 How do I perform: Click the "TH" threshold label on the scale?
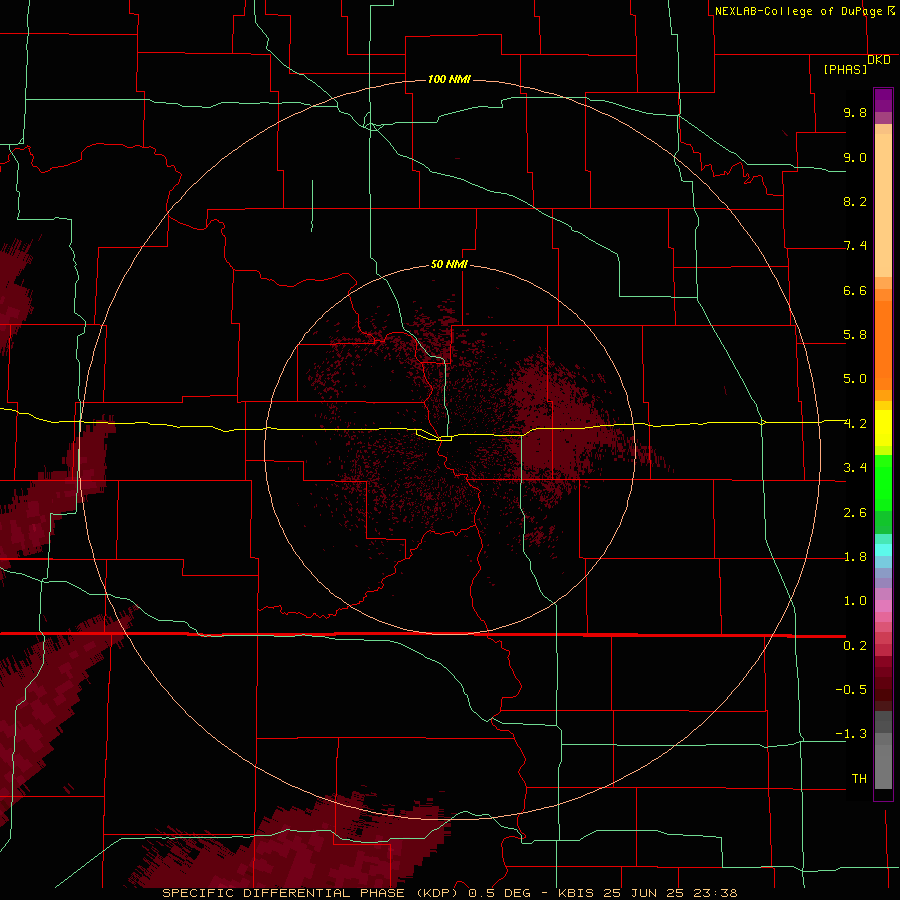click(859, 779)
